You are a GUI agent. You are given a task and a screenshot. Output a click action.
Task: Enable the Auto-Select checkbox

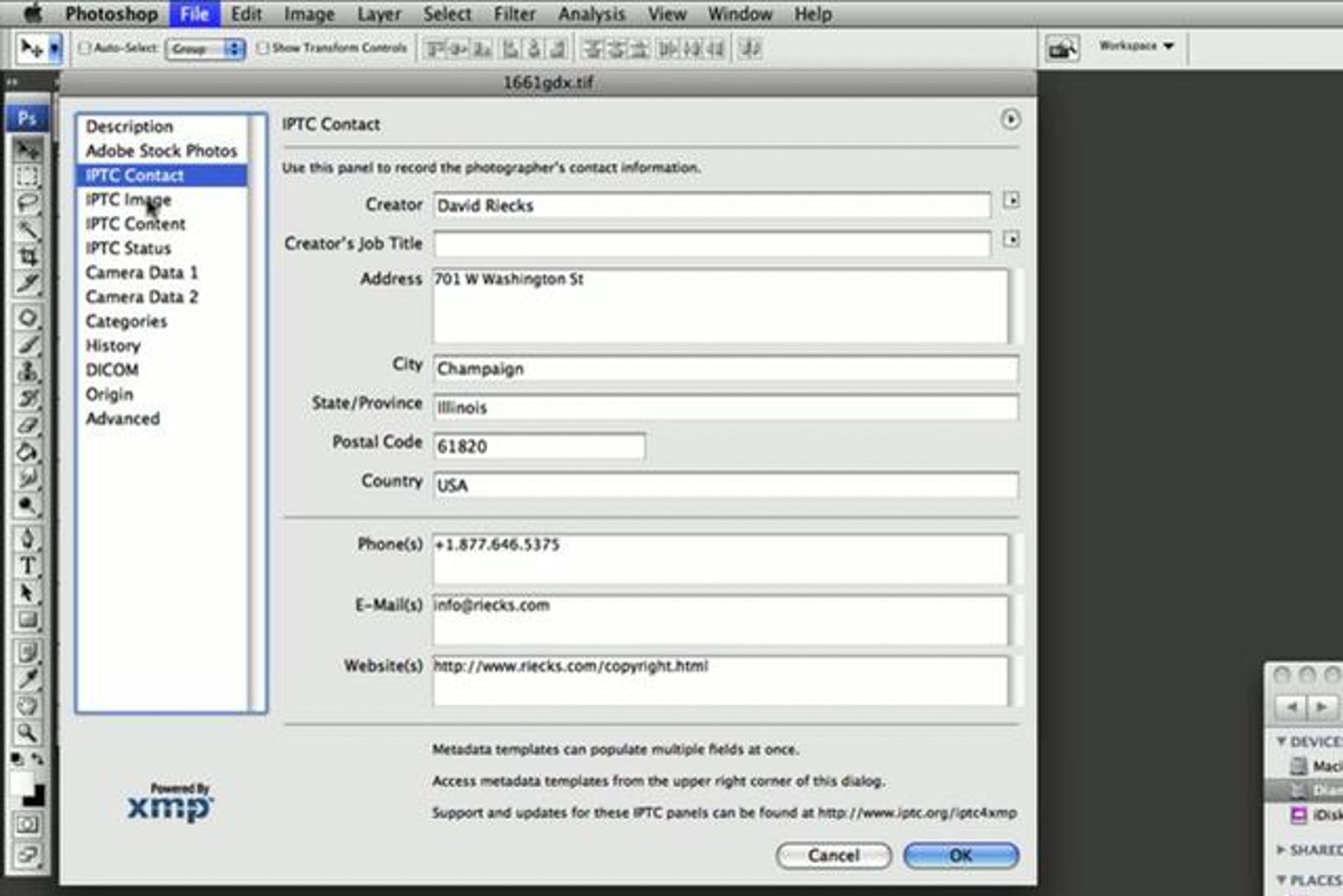[84, 48]
